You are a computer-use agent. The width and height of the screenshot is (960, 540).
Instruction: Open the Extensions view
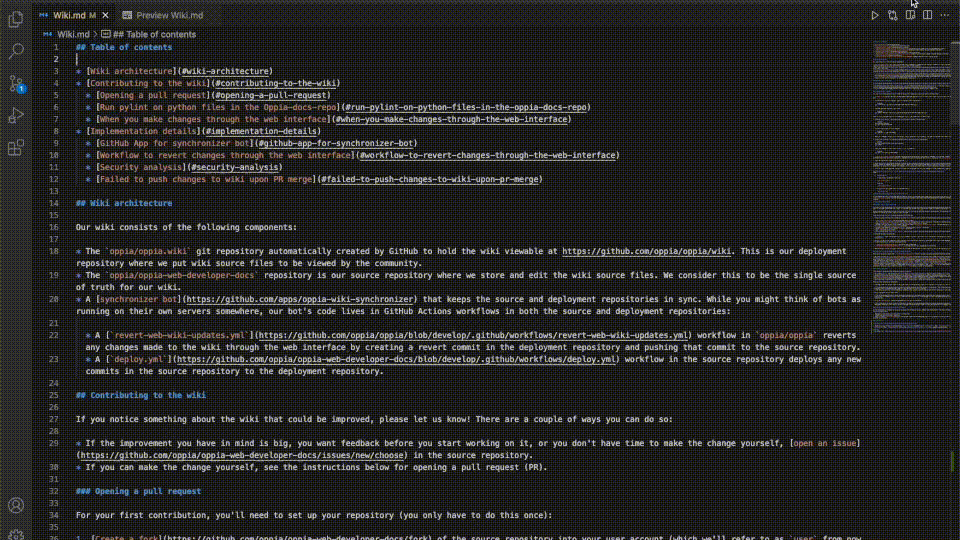[x=16, y=147]
